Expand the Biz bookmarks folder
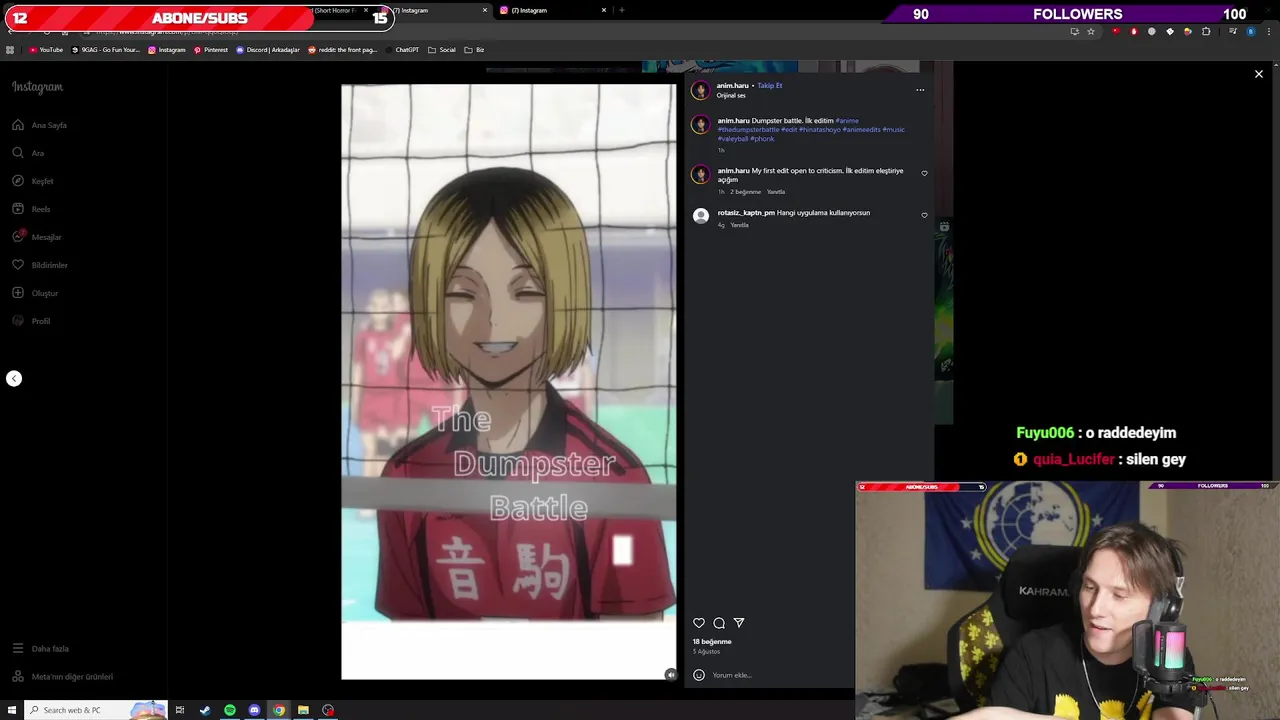Viewport: 1280px width, 720px height. click(x=474, y=50)
